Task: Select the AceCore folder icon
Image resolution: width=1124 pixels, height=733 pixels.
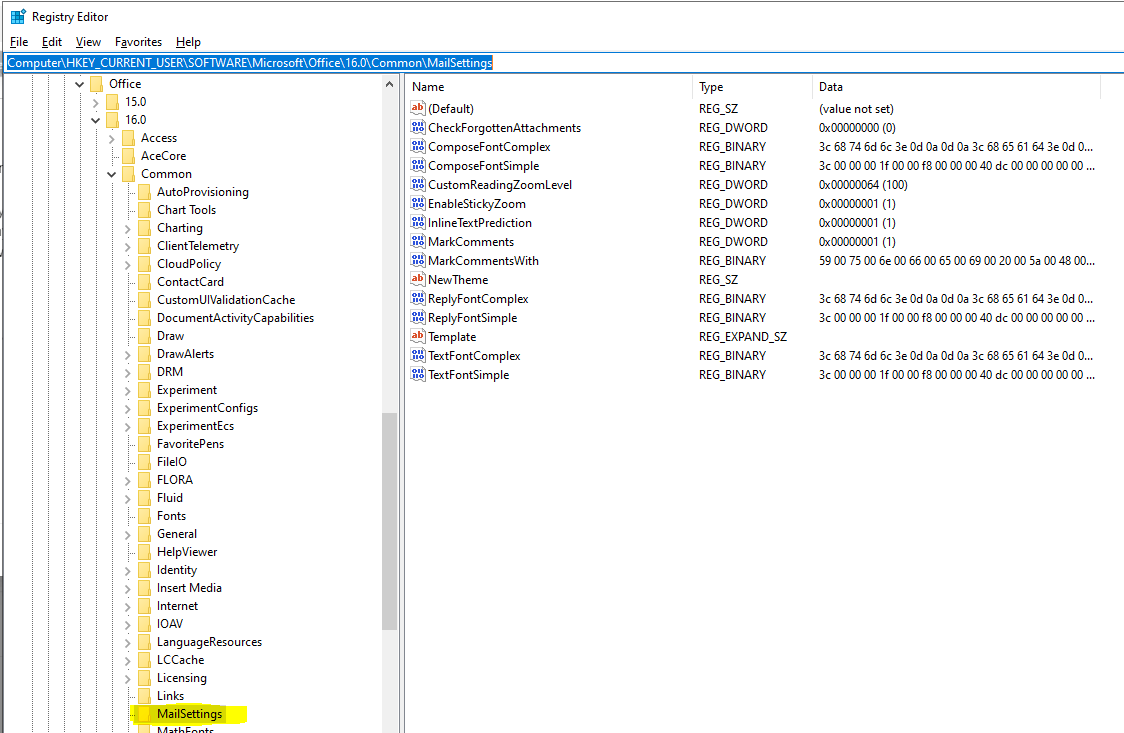Action: click(128, 155)
